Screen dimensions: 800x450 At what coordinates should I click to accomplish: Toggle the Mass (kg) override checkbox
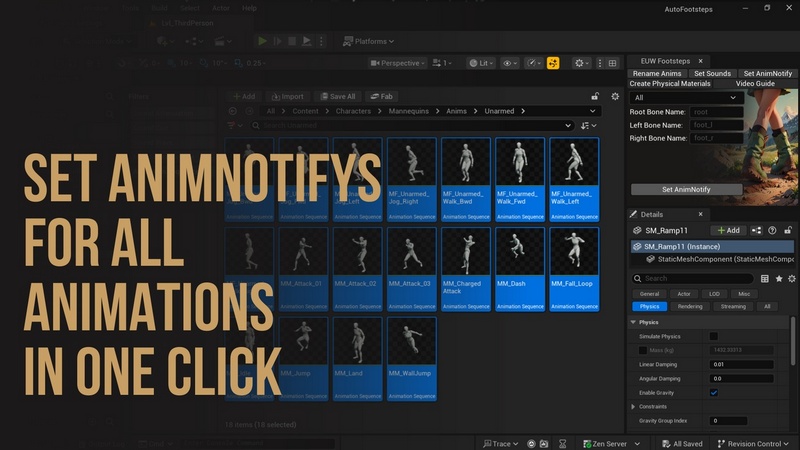pos(642,350)
